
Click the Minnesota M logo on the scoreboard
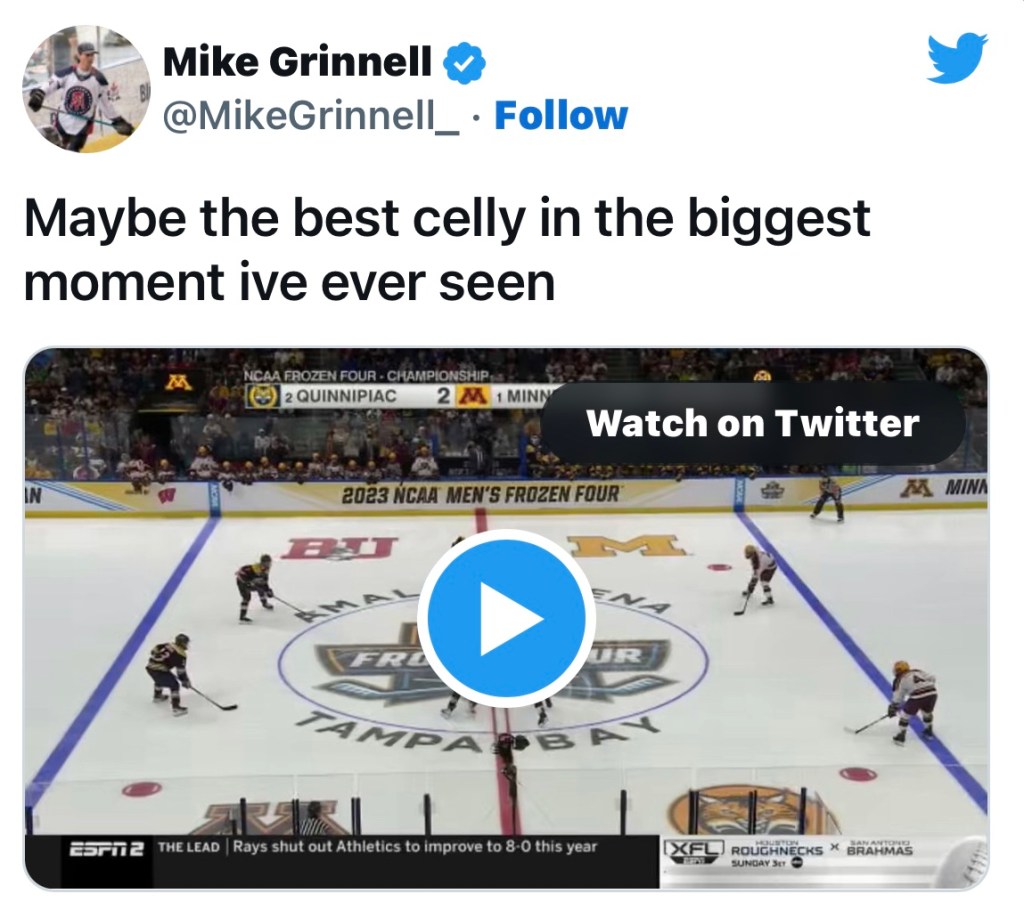[470, 395]
